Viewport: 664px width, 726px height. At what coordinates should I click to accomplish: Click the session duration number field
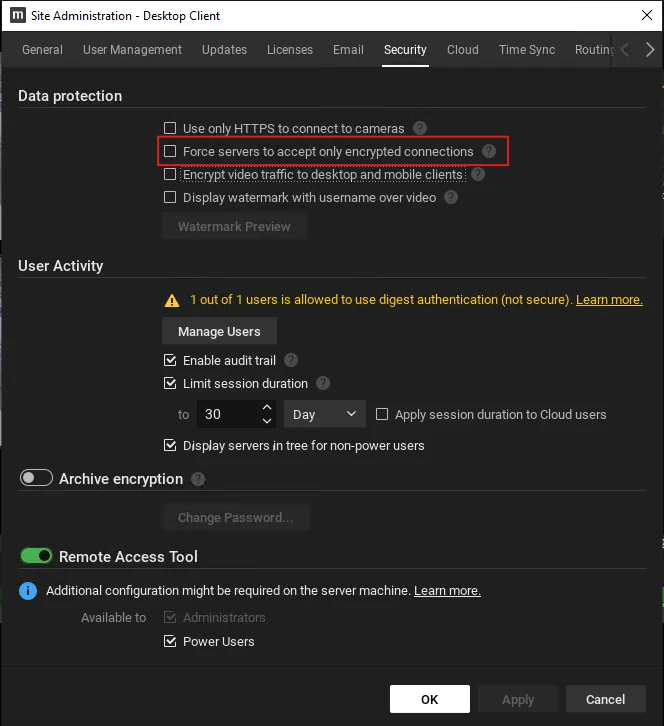tap(229, 414)
